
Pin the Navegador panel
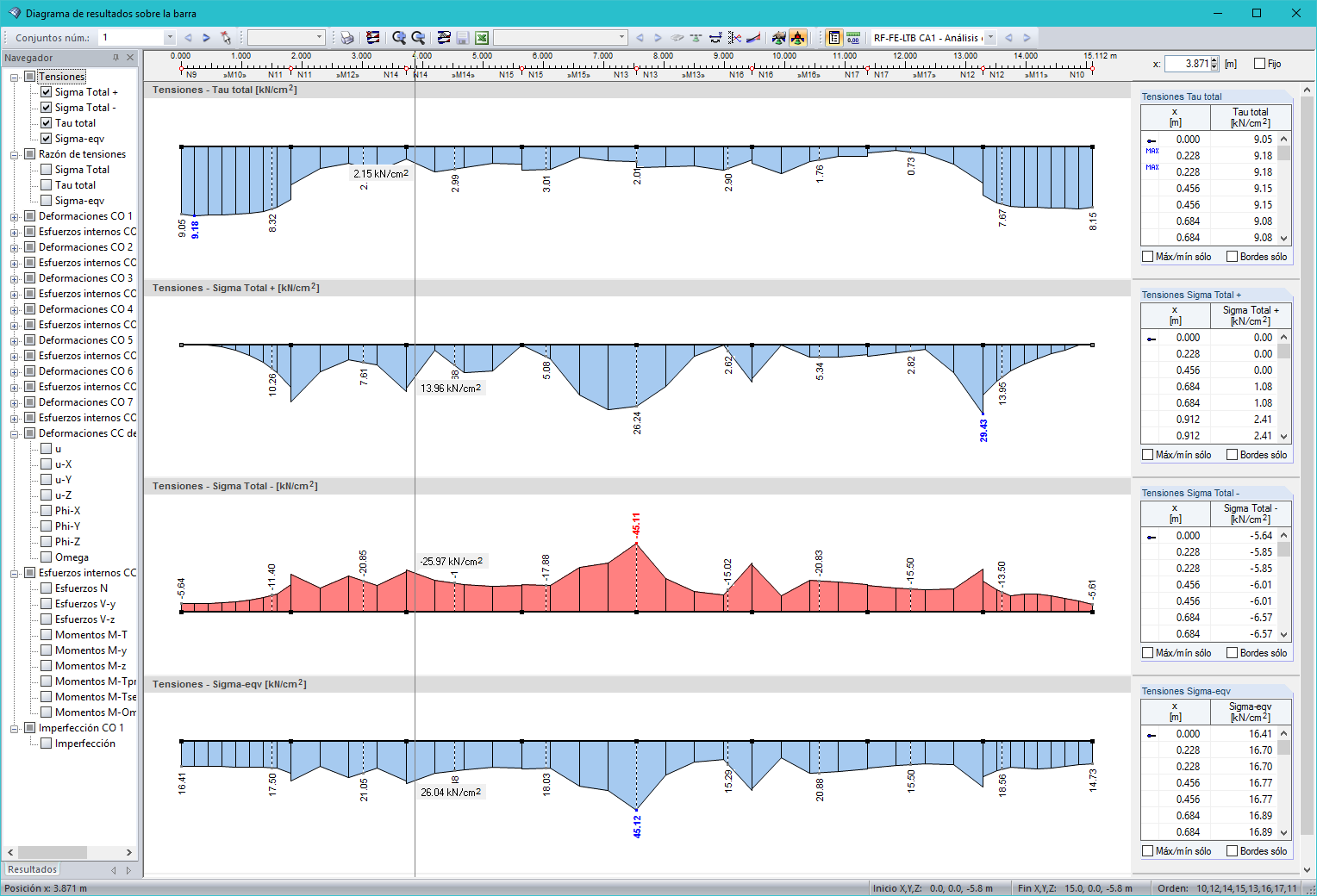tap(116, 58)
